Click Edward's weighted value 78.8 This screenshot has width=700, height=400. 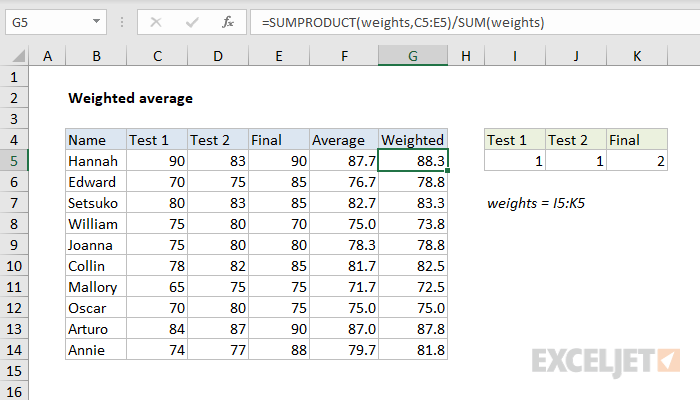coord(413,182)
